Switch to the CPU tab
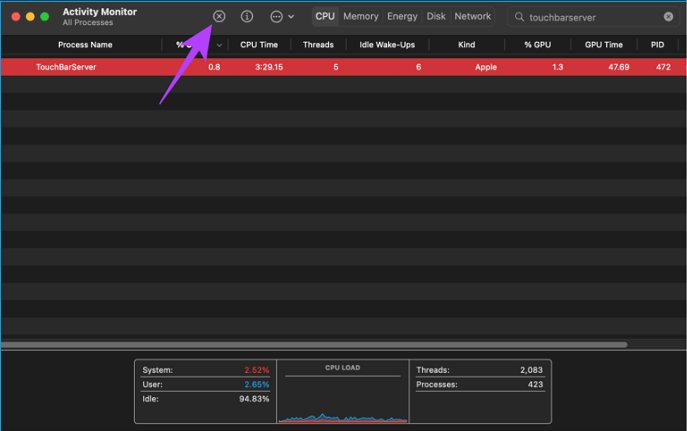Image resolution: width=687 pixels, height=431 pixels. pyautogui.click(x=325, y=16)
